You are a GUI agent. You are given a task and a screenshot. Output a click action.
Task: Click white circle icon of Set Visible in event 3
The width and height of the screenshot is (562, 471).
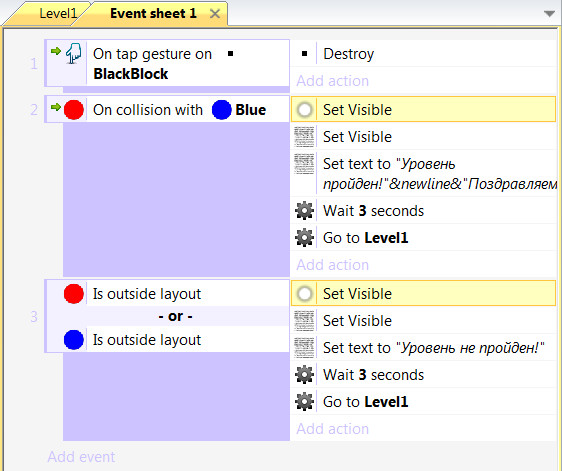(x=304, y=294)
